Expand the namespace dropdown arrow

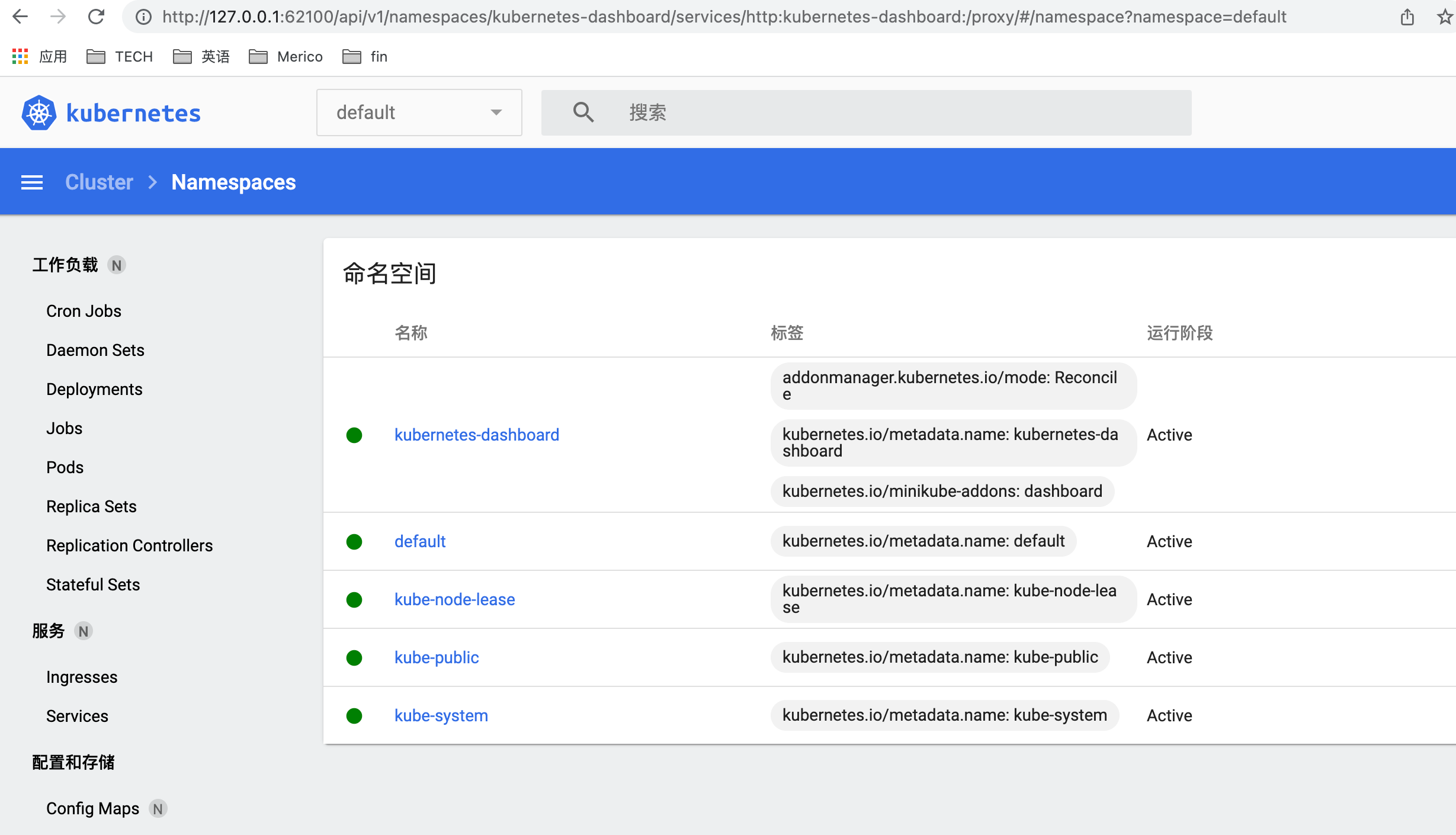tap(496, 113)
